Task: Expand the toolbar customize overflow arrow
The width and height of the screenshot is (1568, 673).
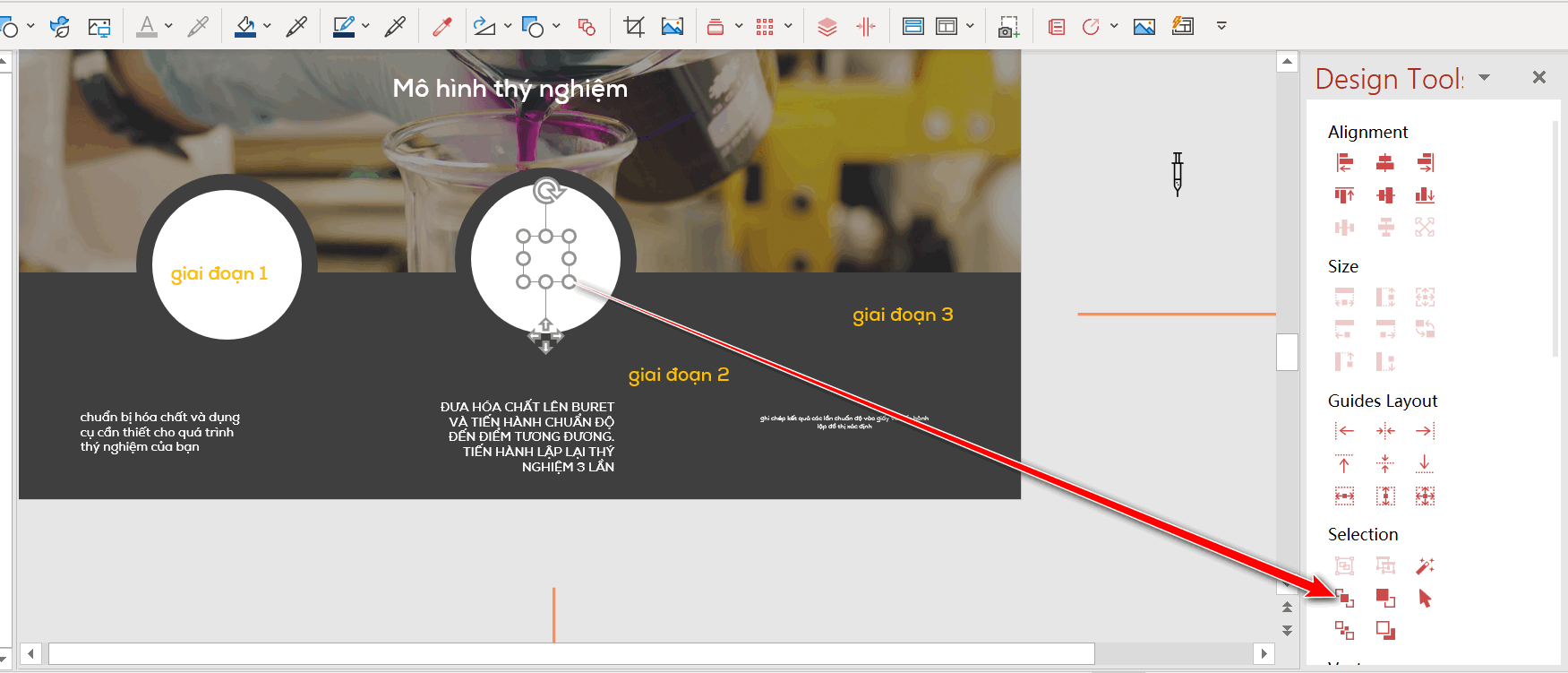Action: [1221, 26]
